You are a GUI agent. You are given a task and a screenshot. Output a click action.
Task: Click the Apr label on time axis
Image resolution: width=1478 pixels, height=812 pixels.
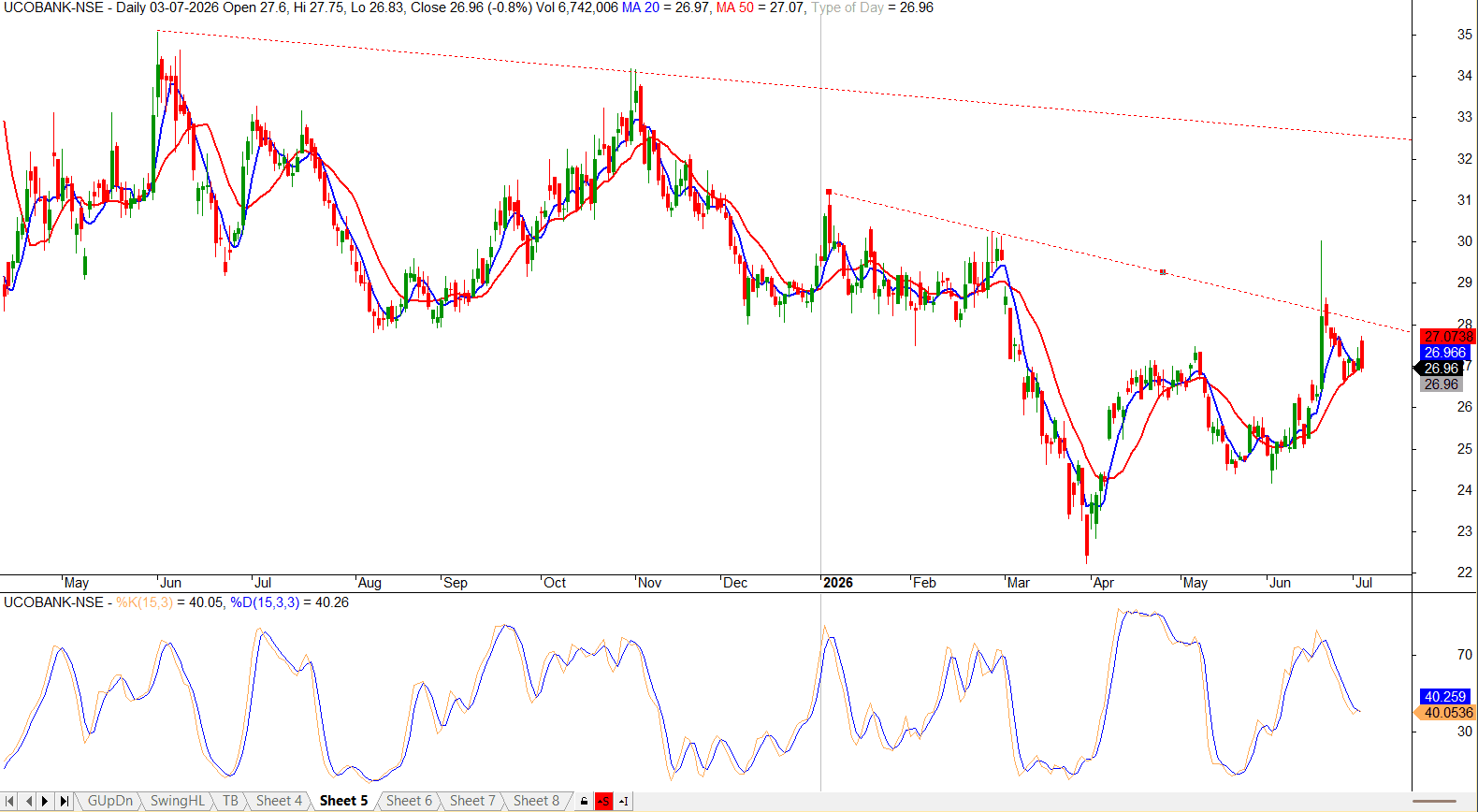[1104, 583]
